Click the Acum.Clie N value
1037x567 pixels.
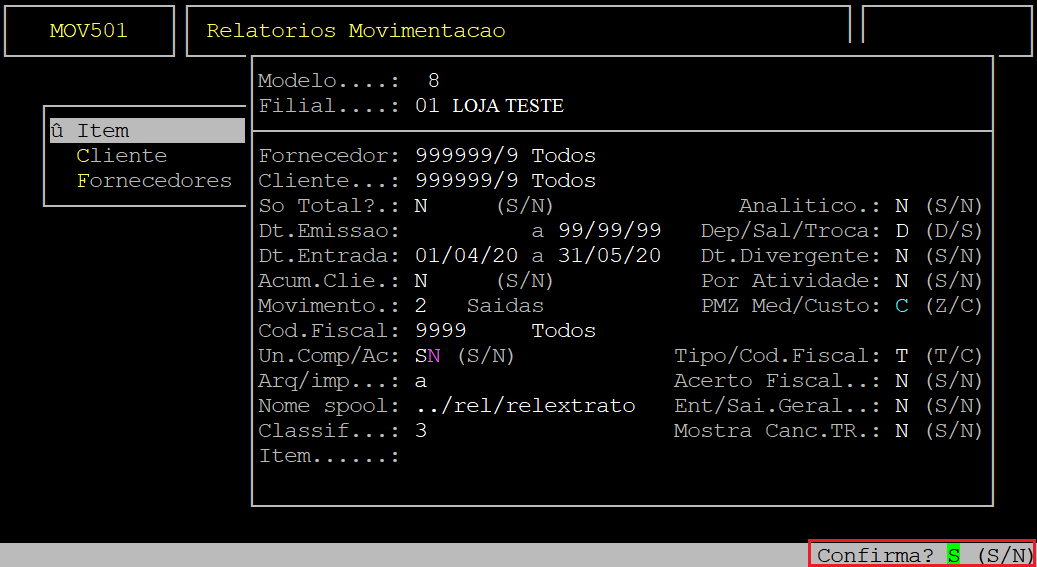(421, 281)
